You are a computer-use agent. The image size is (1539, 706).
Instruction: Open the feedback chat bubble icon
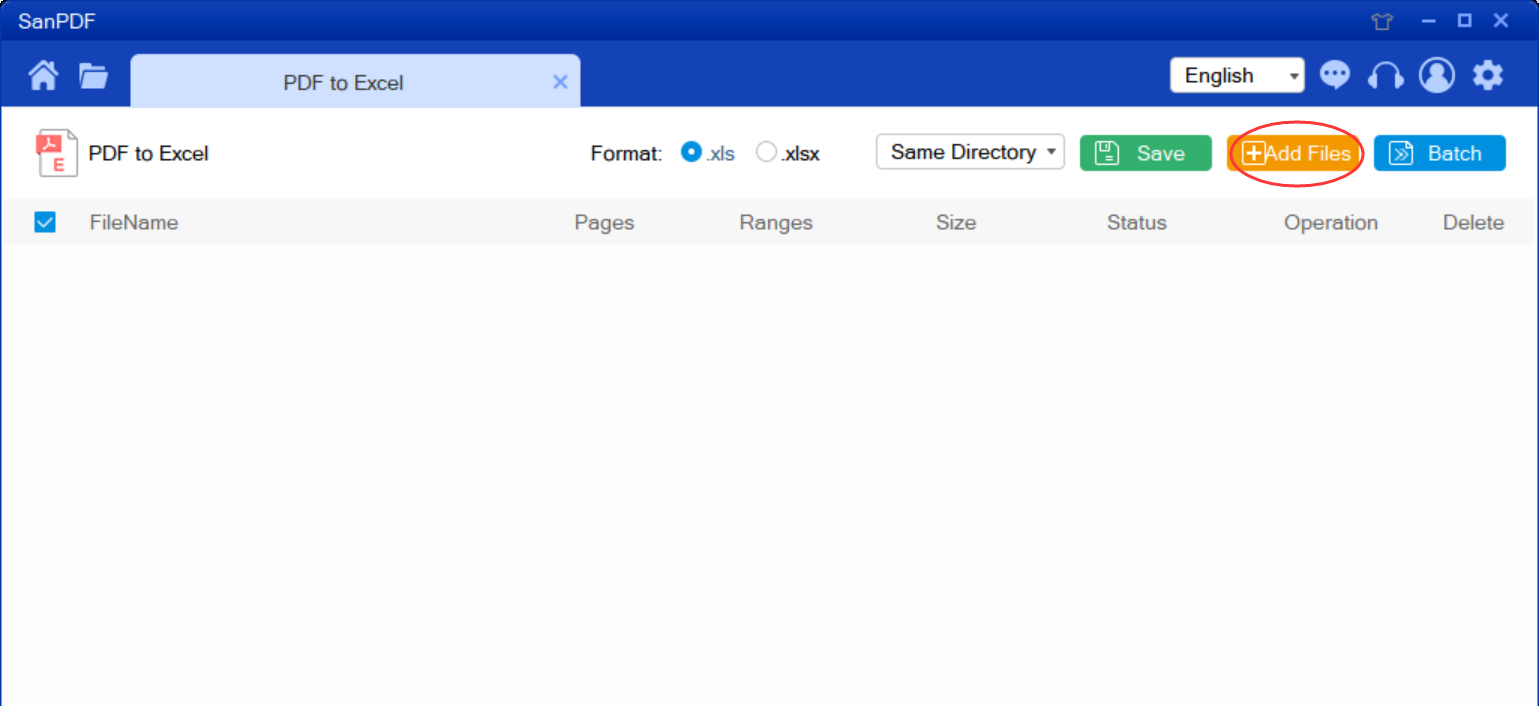click(1334, 75)
